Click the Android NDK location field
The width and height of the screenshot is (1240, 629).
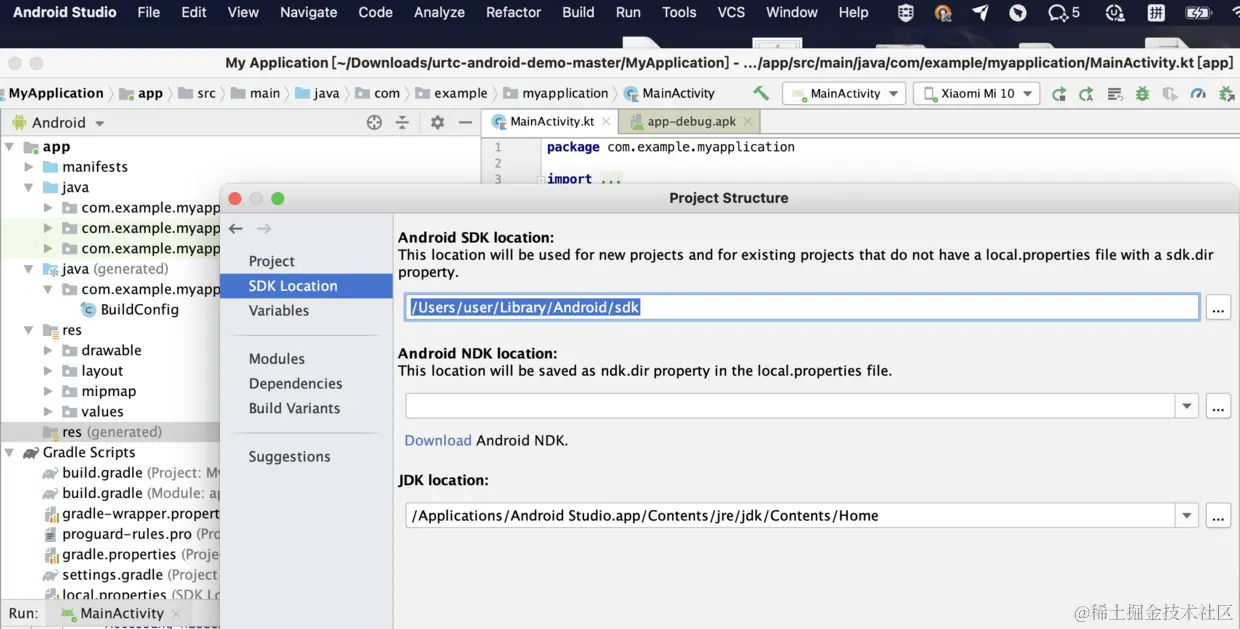coord(790,406)
